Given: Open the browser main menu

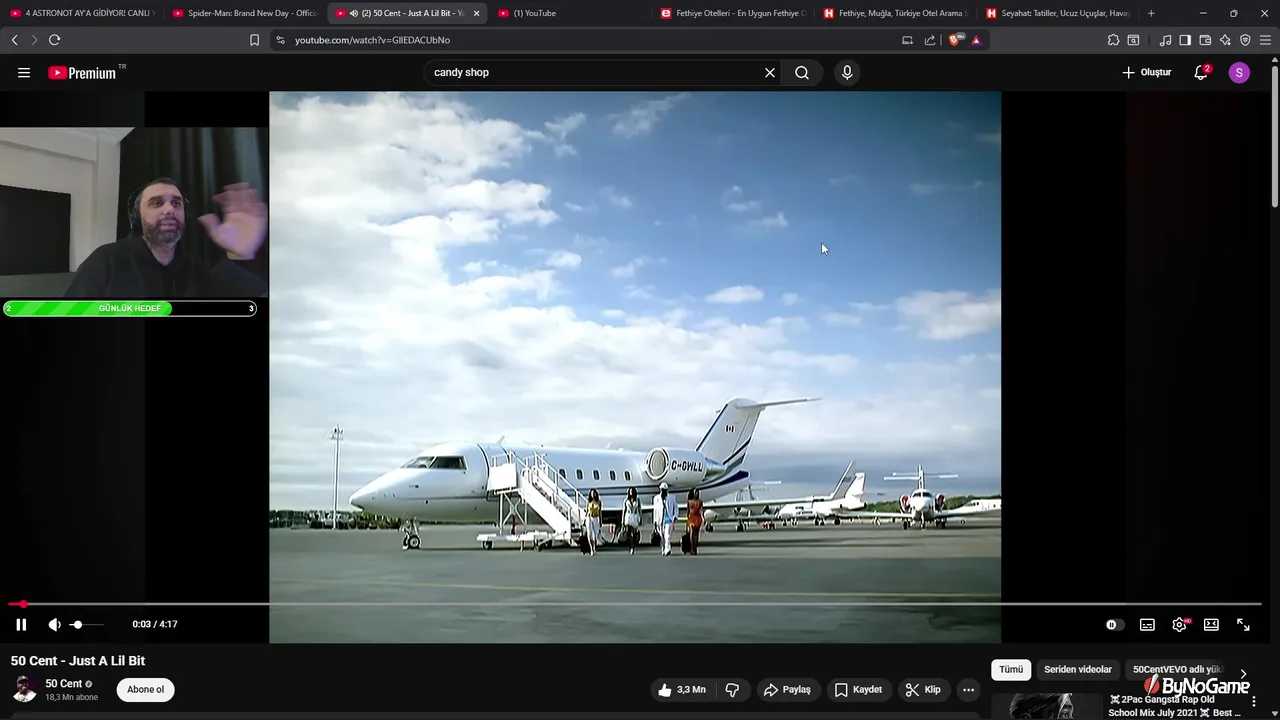Looking at the screenshot, I should coord(1266,40).
